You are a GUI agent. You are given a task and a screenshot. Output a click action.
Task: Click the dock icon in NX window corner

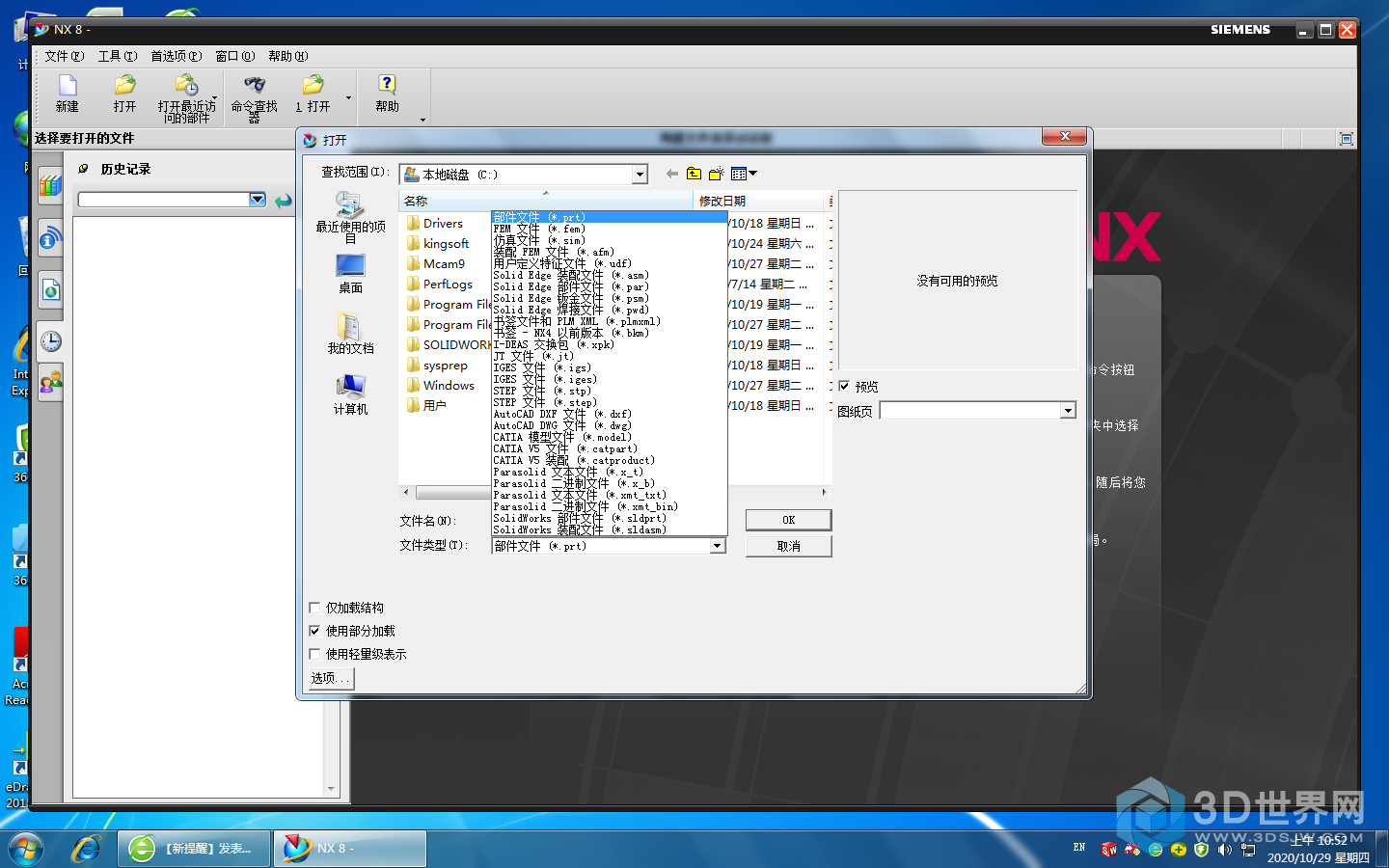tap(1346, 139)
